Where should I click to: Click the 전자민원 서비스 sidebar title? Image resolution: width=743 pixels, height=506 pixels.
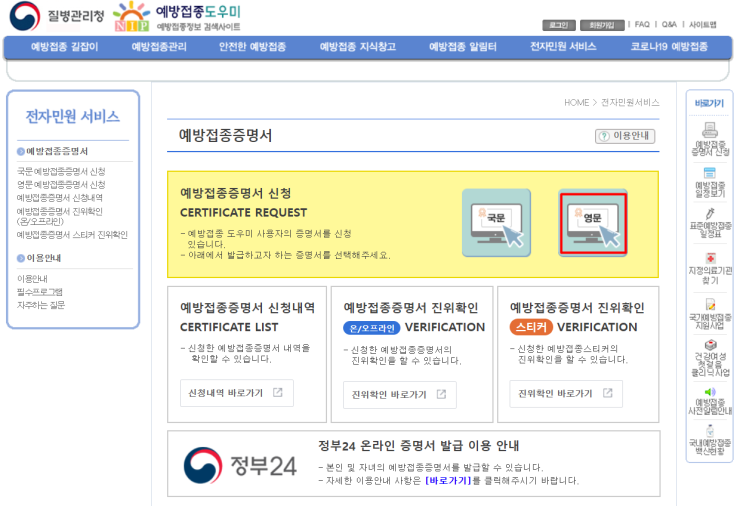72,117
